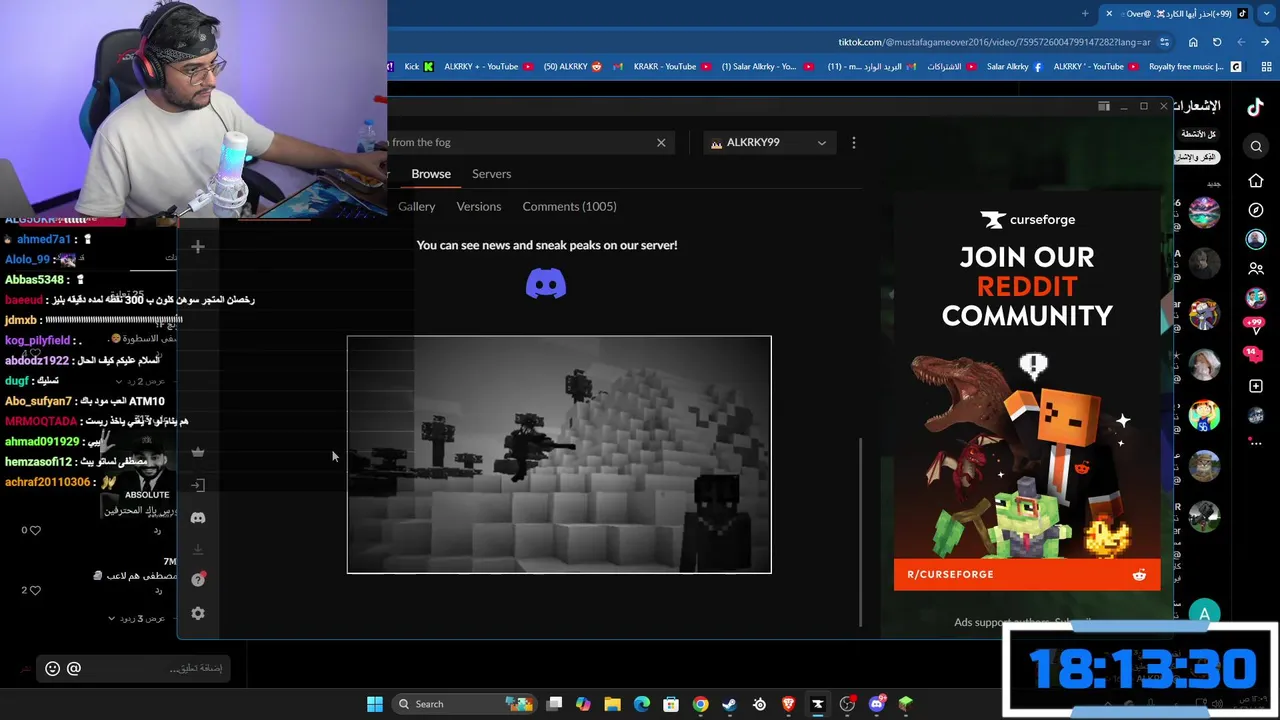Open TikTok explore compass icon

(1256, 210)
